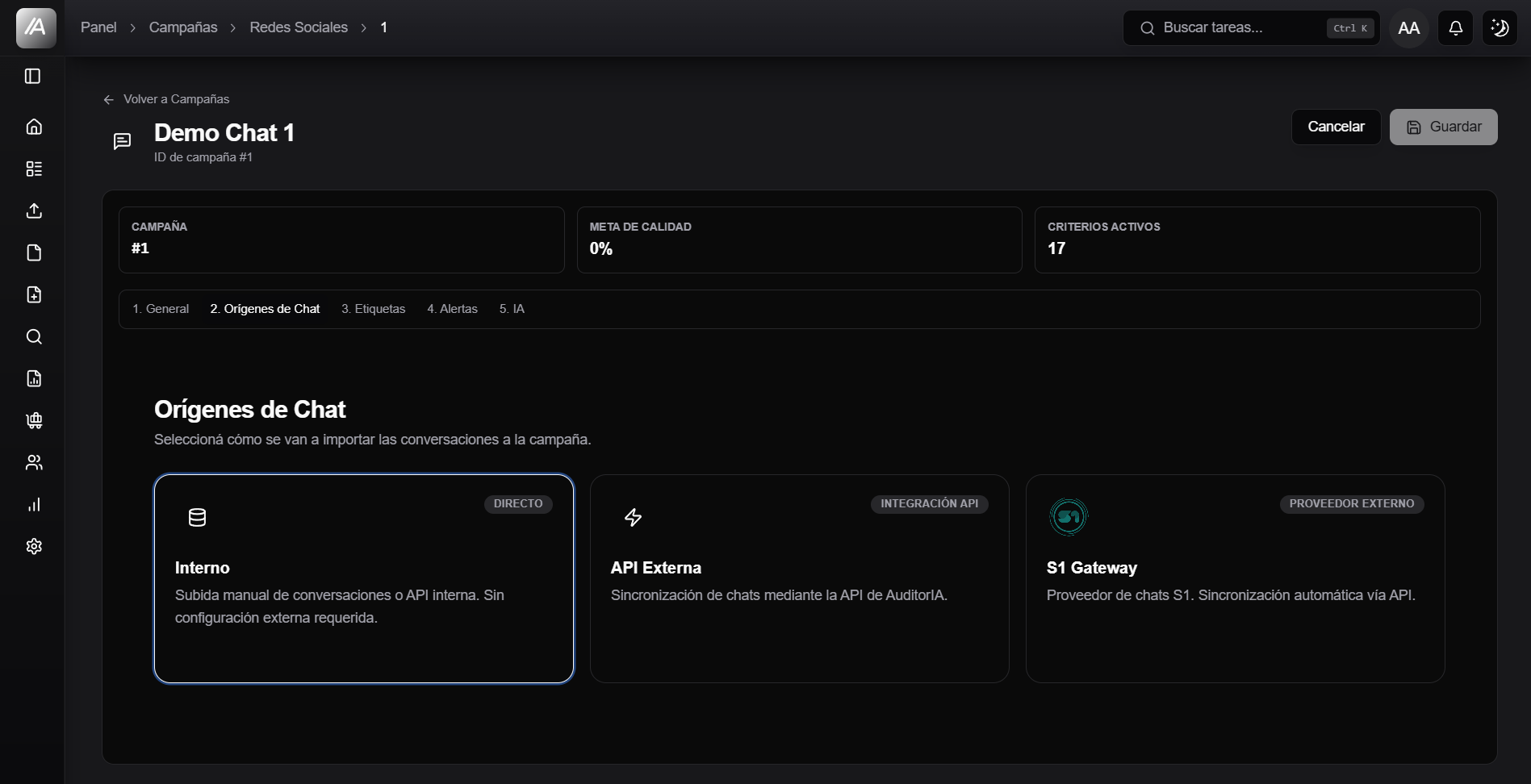
Task: Click the INTEGRACIÓN API badge
Action: pyautogui.click(x=929, y=503)
